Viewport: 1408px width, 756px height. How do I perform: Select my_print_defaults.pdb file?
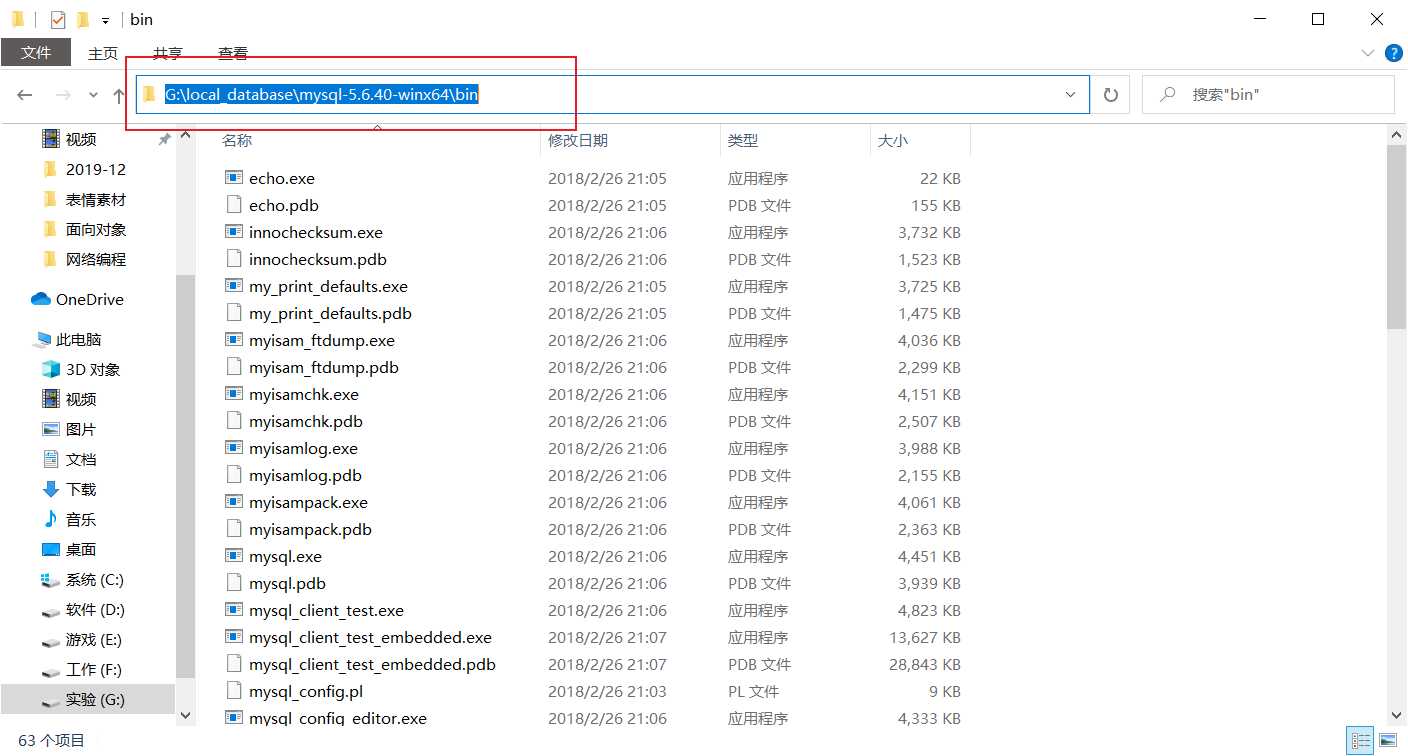pyautogui.click(x=330, y=313)
